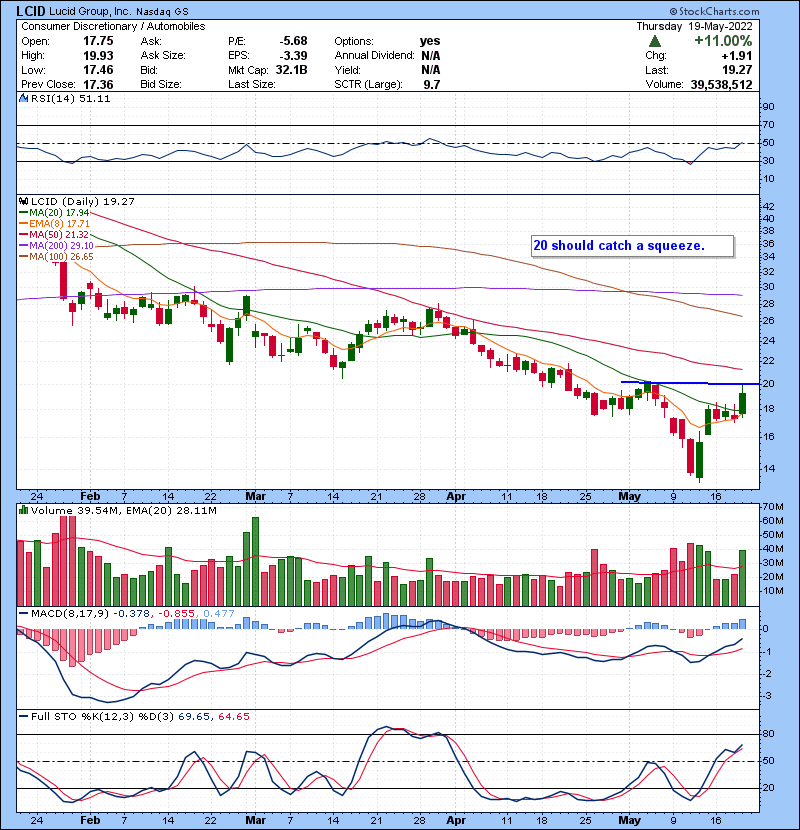Image resolution: width=800 pixels, height=830 pixels.
Task: Click the Consumer Discretionary / Automobiles sector text
Action: click(113, 26)
